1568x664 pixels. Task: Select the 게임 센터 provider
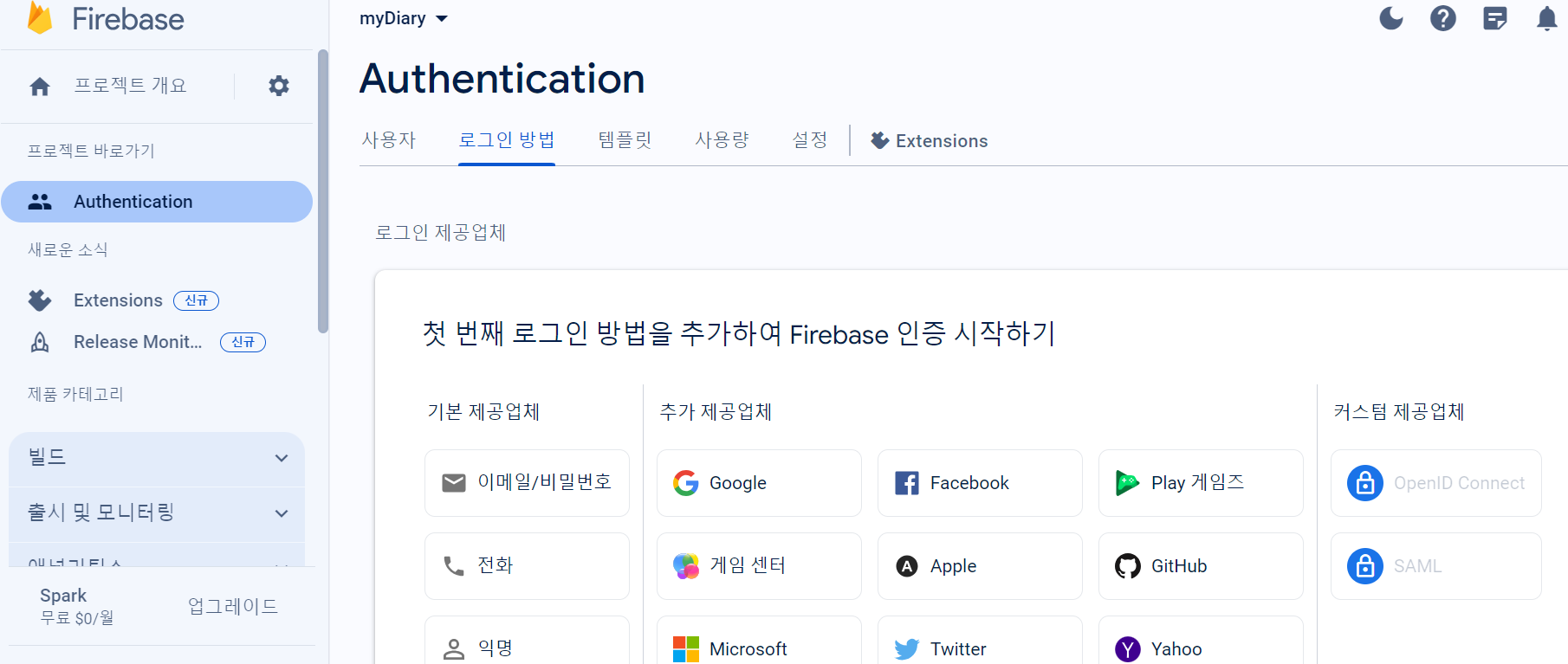coord(759,566)
